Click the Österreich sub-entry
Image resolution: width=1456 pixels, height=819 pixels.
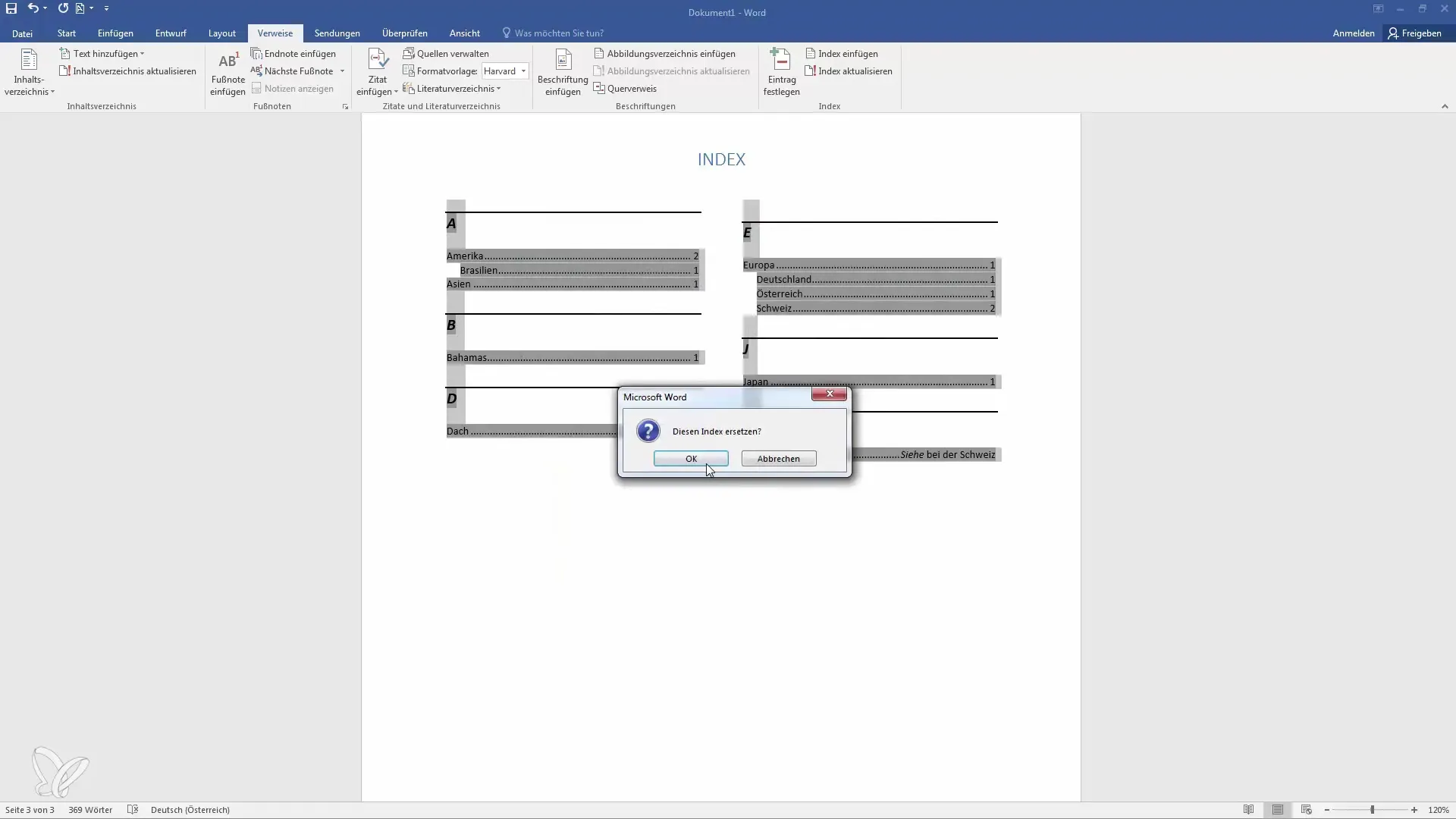876,294
